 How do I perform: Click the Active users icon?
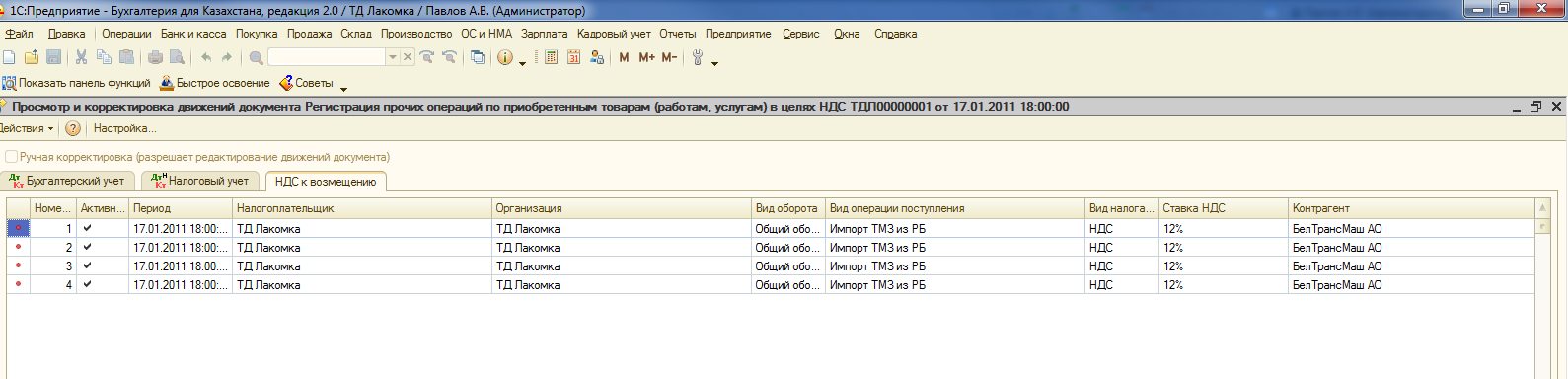pyautogui.click(x=597, y=57)
